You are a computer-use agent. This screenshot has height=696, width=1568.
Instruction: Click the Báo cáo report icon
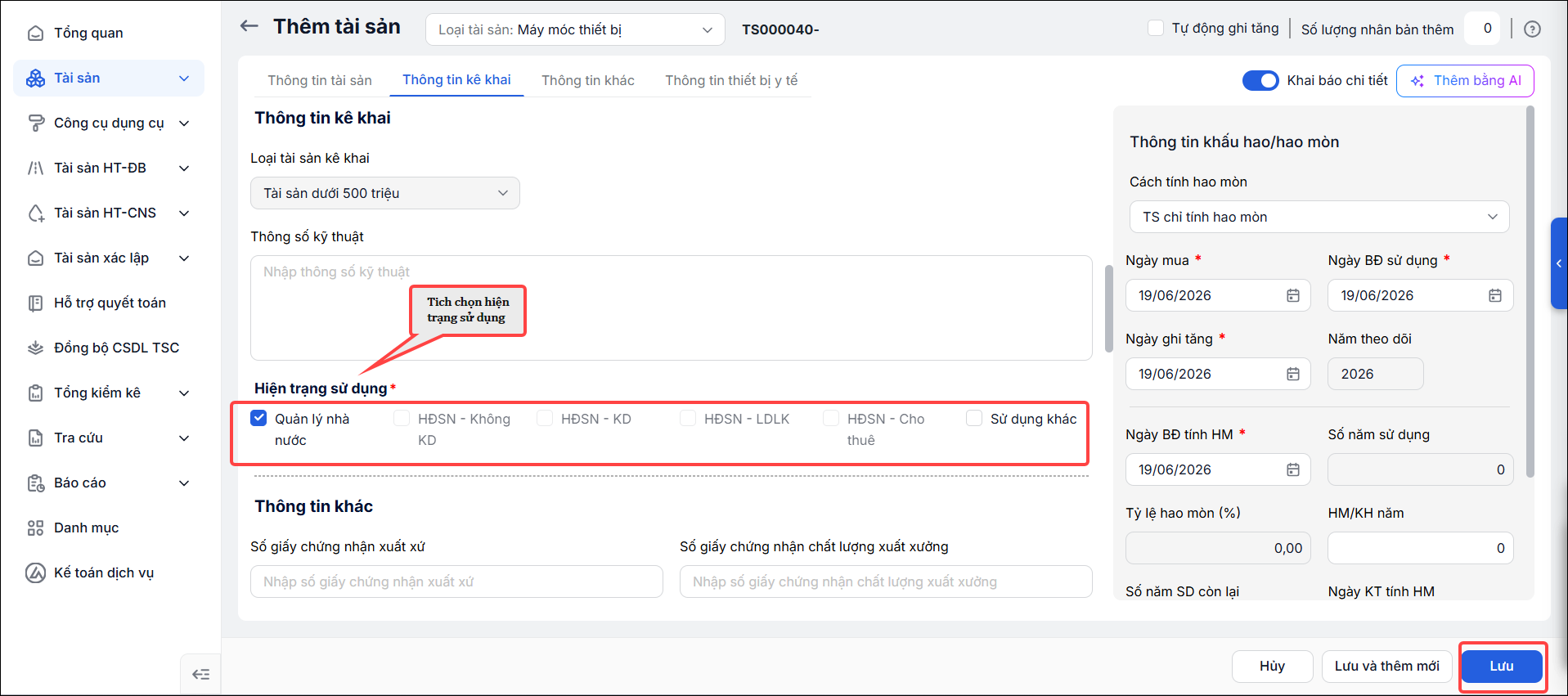(x=36, y=483)
